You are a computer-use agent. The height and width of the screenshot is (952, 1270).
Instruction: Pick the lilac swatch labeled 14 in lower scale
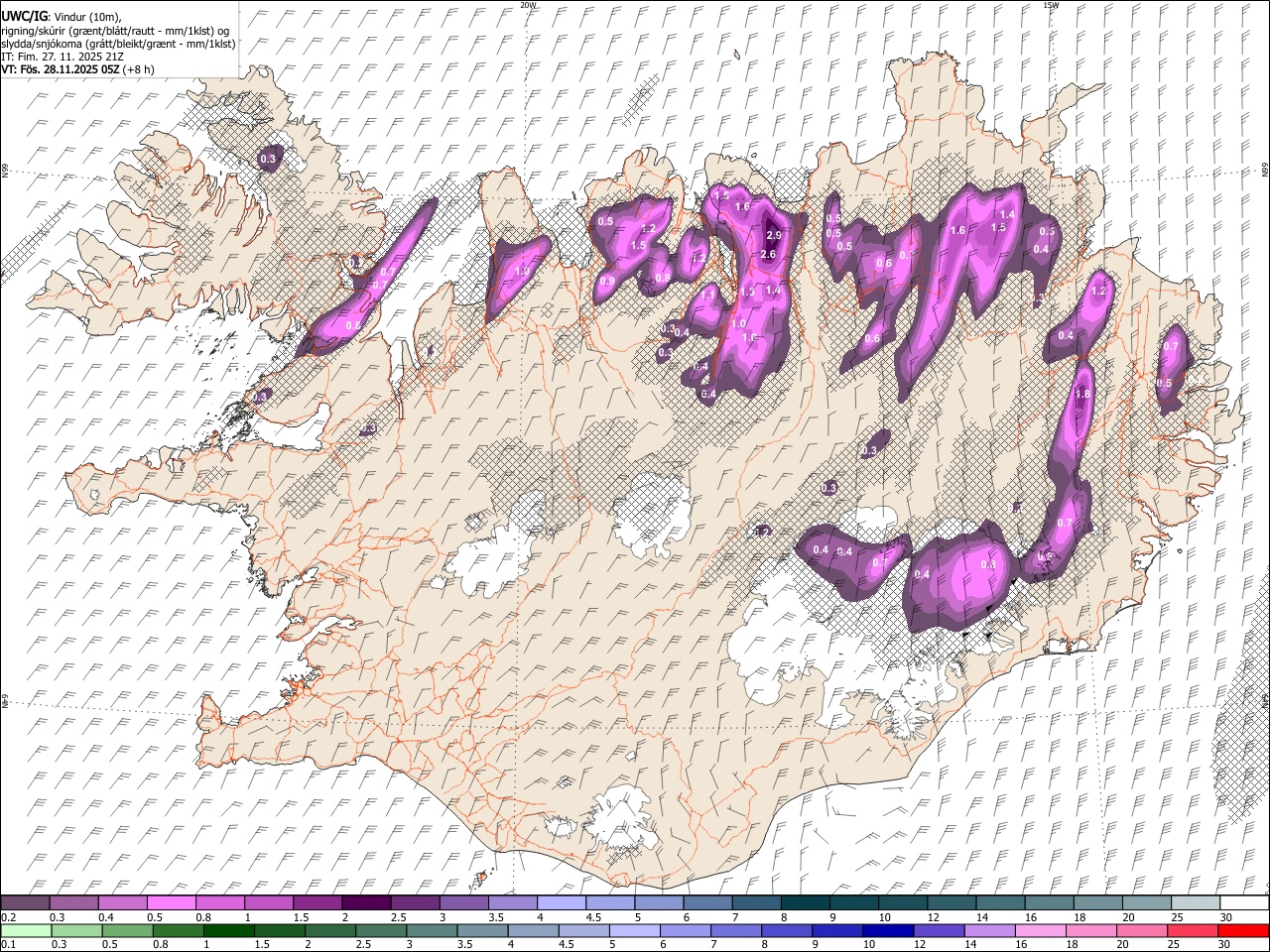(x=988, y=930)
